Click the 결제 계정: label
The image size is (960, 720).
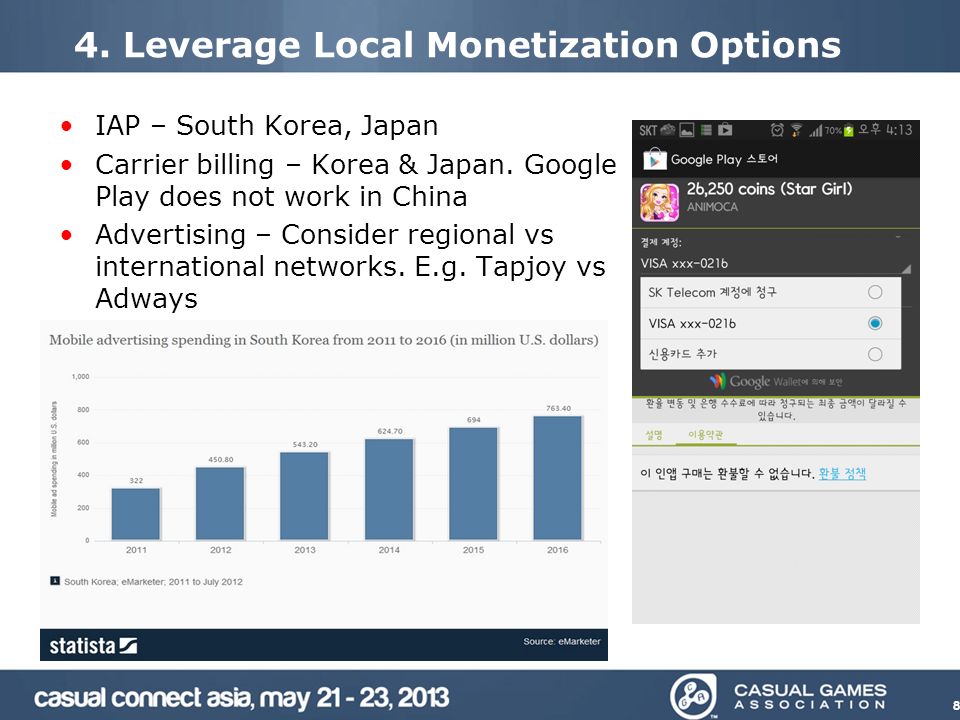coord(661,242)
